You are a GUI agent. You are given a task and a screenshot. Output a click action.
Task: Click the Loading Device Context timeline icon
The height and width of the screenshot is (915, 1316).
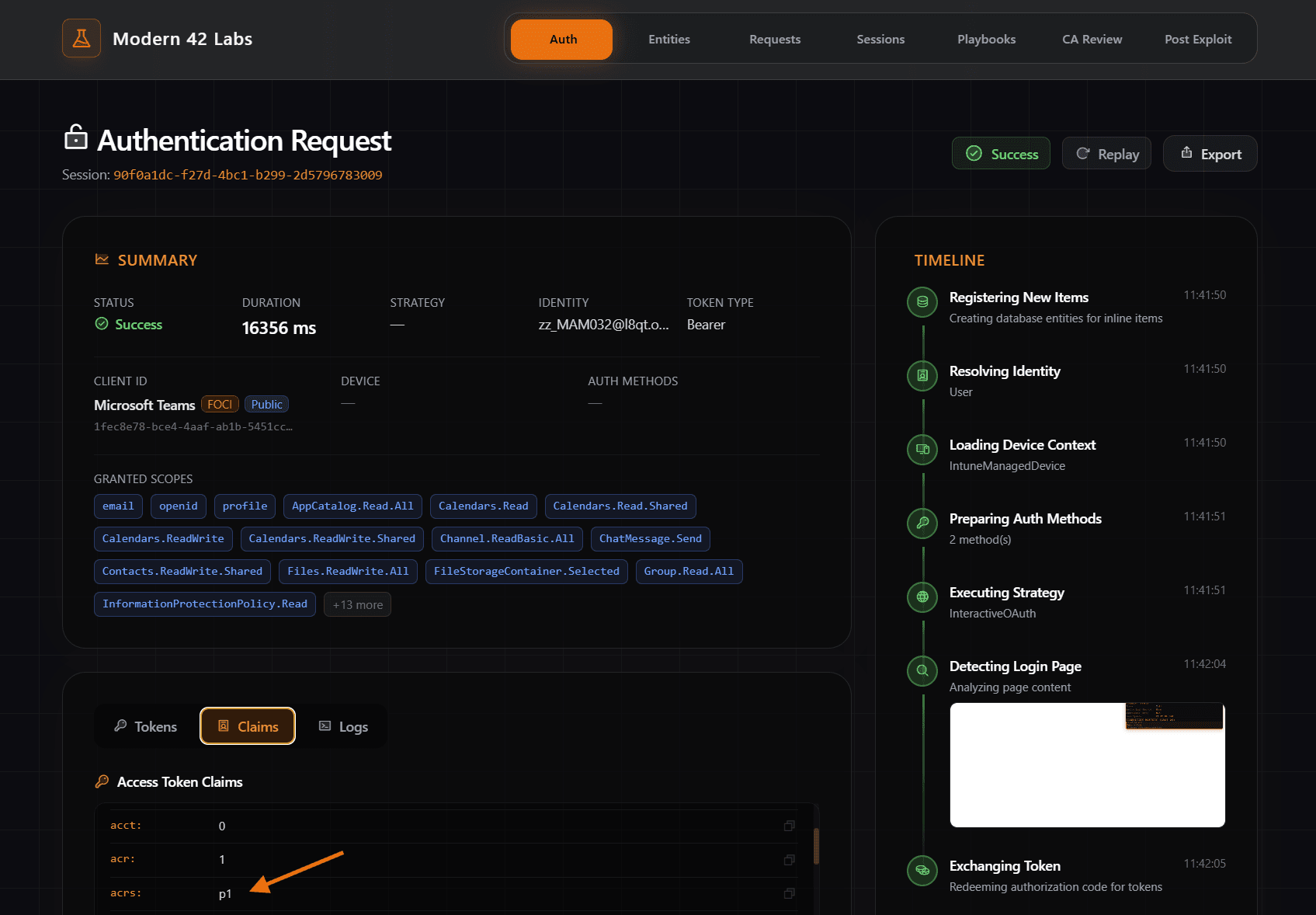pos(922,450)
